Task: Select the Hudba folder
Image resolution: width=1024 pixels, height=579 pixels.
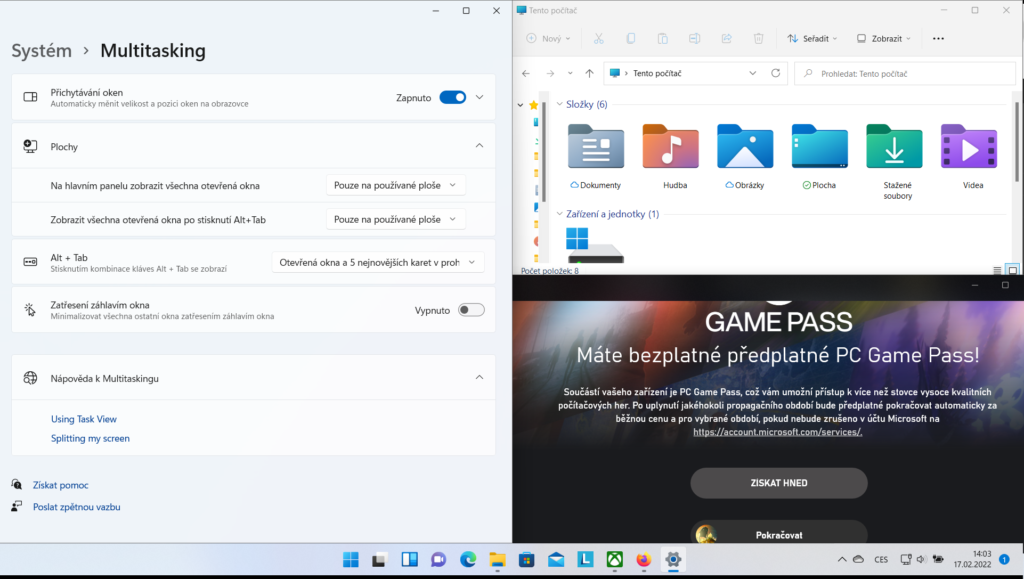Action: click(671, 157)
